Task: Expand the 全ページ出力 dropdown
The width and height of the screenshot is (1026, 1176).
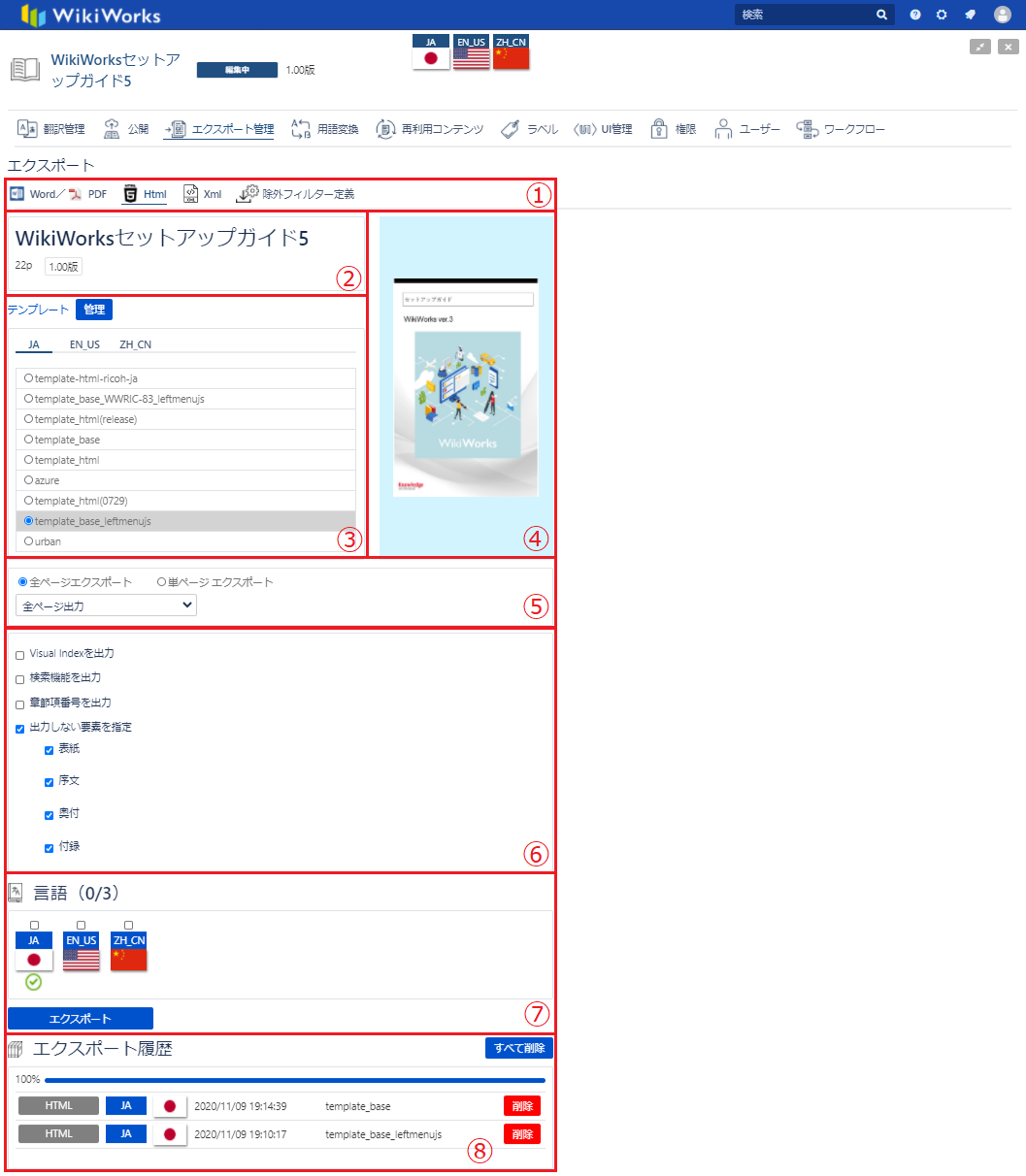Action: coord(107,605)
